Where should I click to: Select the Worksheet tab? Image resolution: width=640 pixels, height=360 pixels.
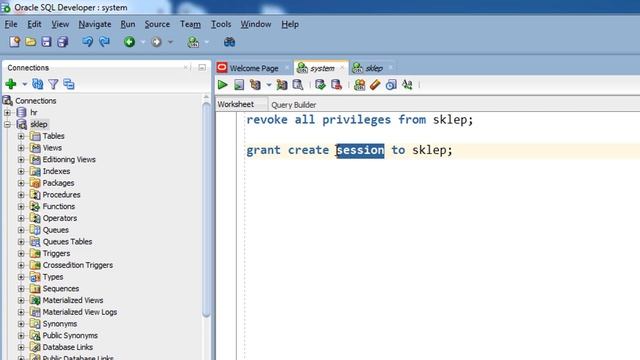(x=236, y=104)
